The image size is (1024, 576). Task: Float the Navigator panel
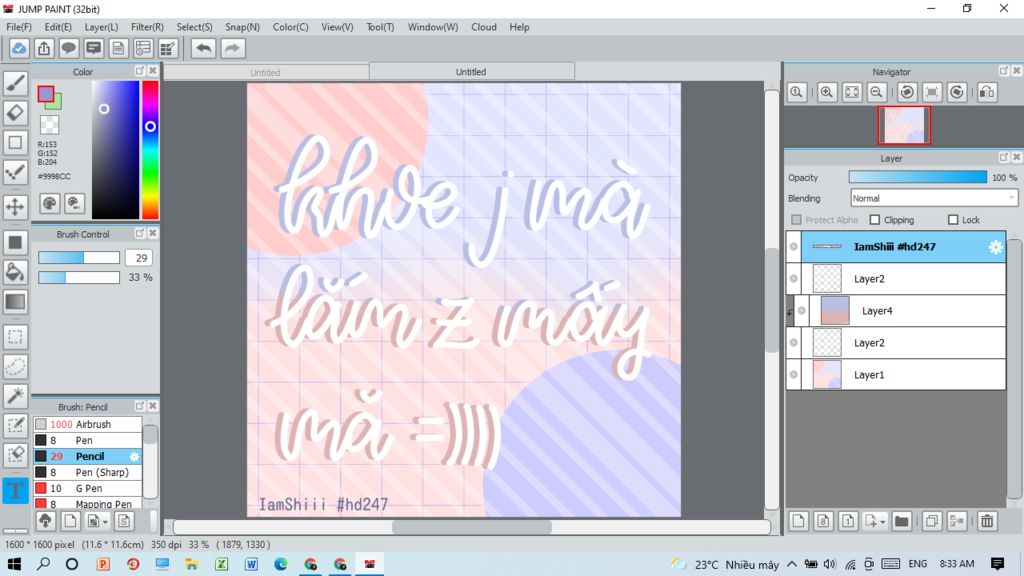[1004, 71]
